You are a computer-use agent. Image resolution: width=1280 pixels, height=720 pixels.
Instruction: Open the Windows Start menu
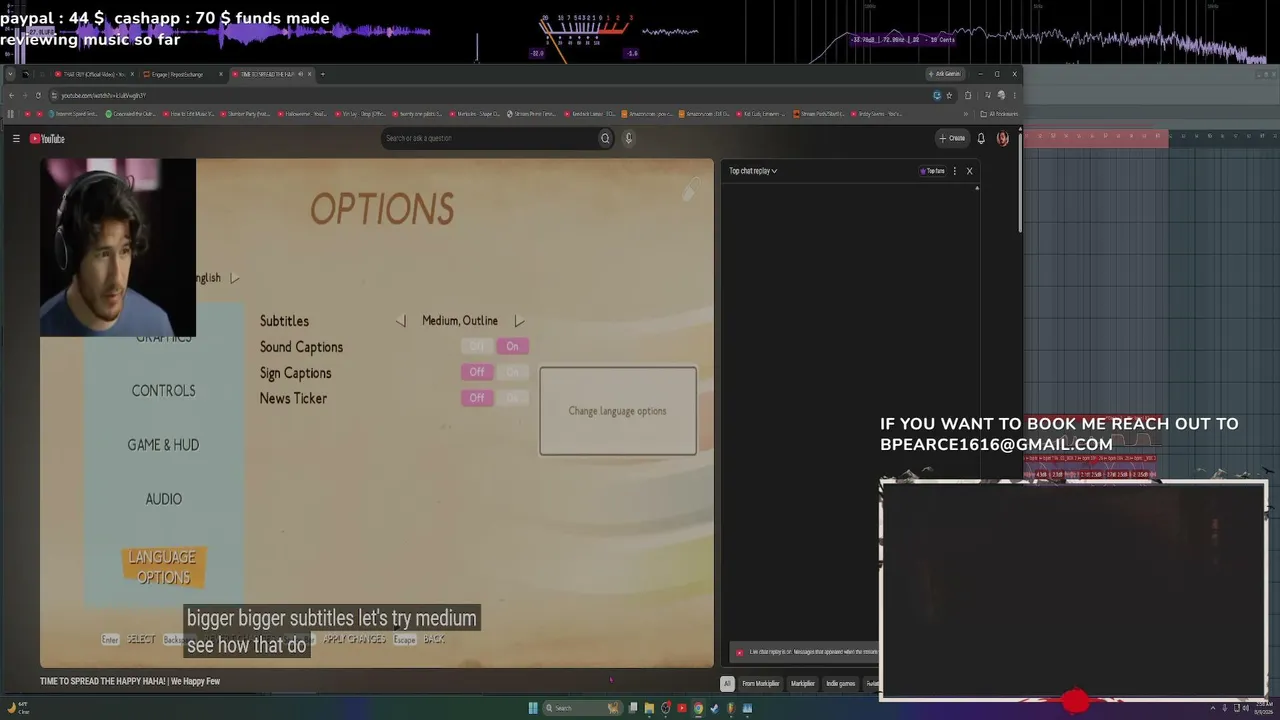[533, 708]
